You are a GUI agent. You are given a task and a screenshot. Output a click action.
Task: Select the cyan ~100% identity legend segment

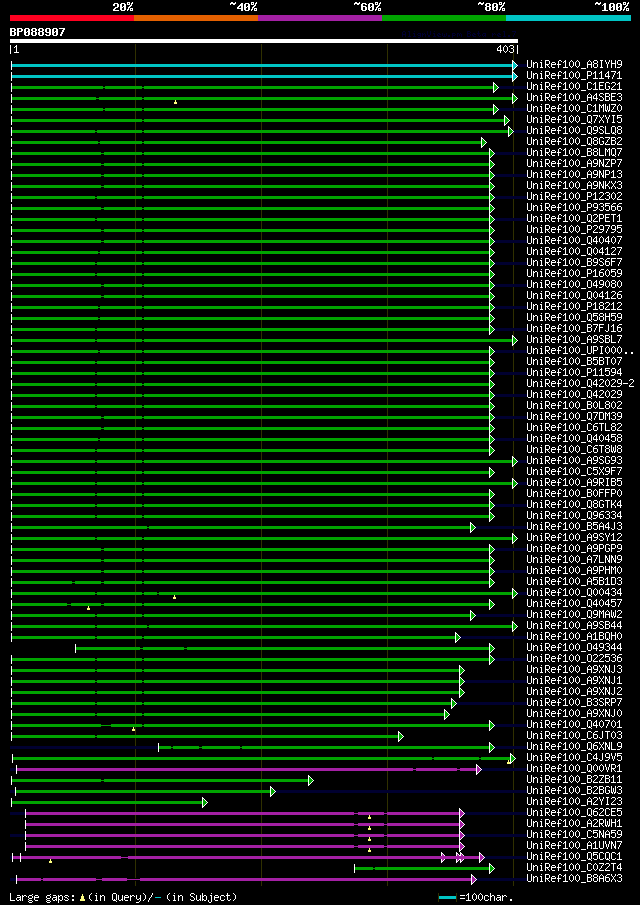pos(568,18)
